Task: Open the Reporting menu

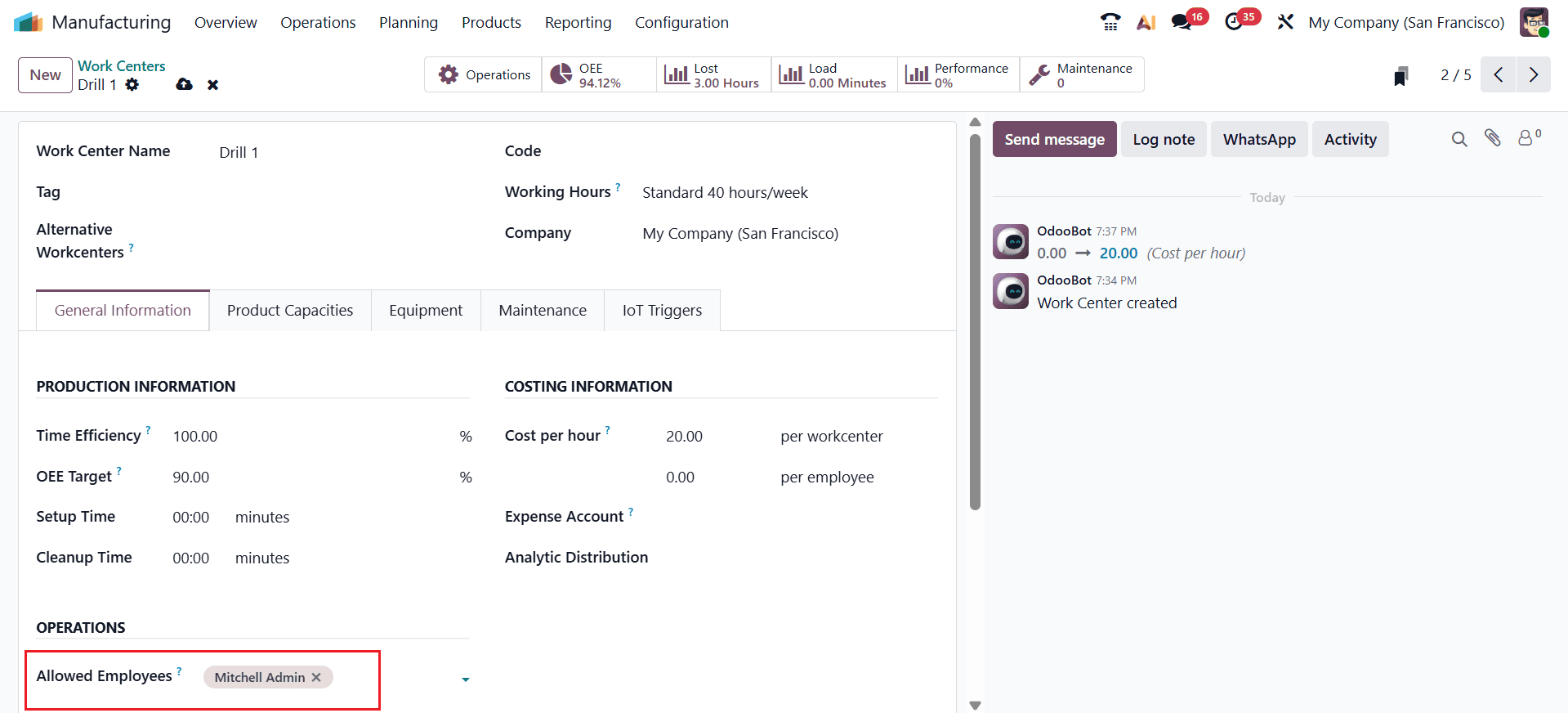Action: tap(579, 22)
